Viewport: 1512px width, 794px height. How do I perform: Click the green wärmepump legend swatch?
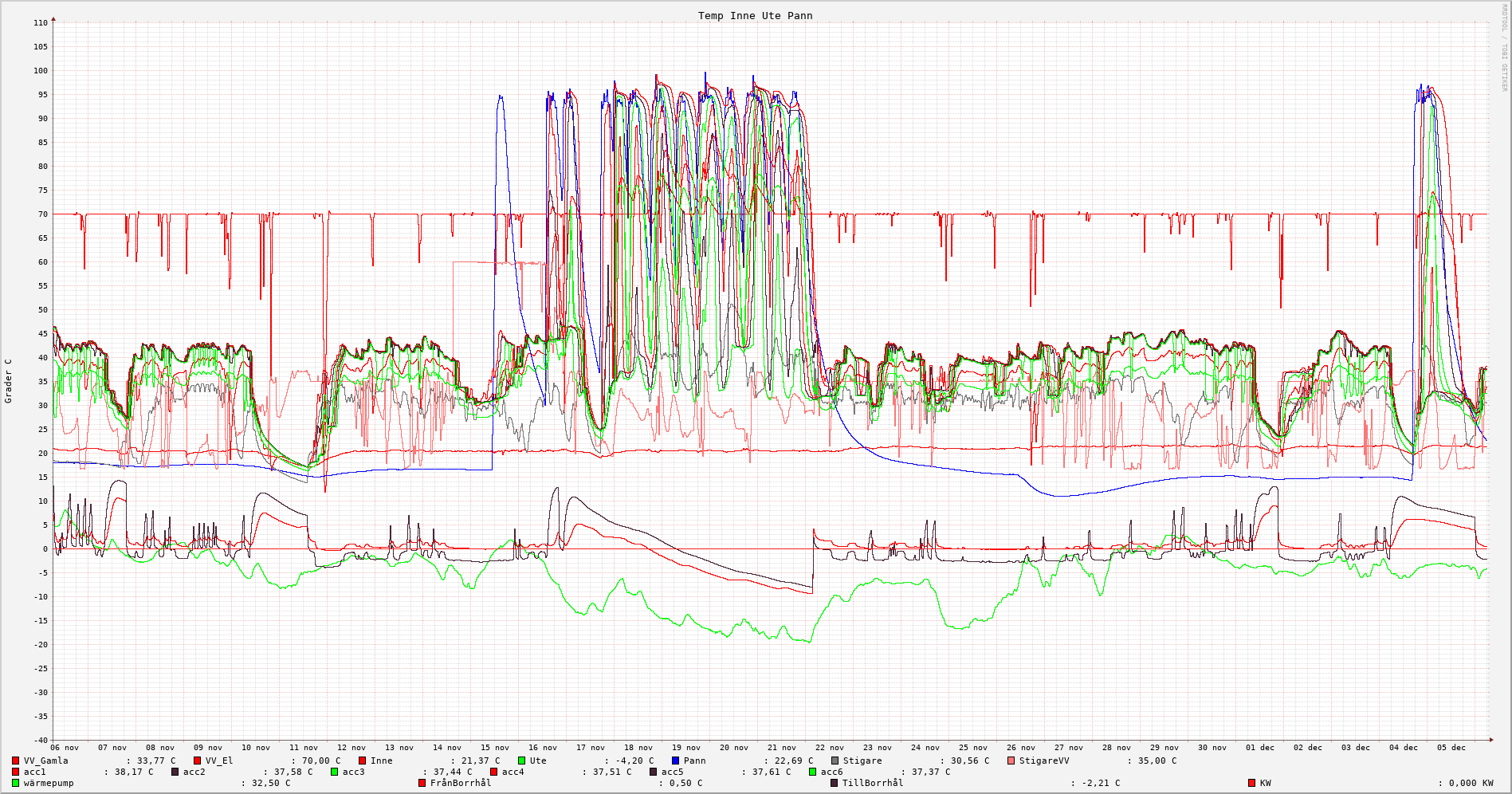coord(15,783)
